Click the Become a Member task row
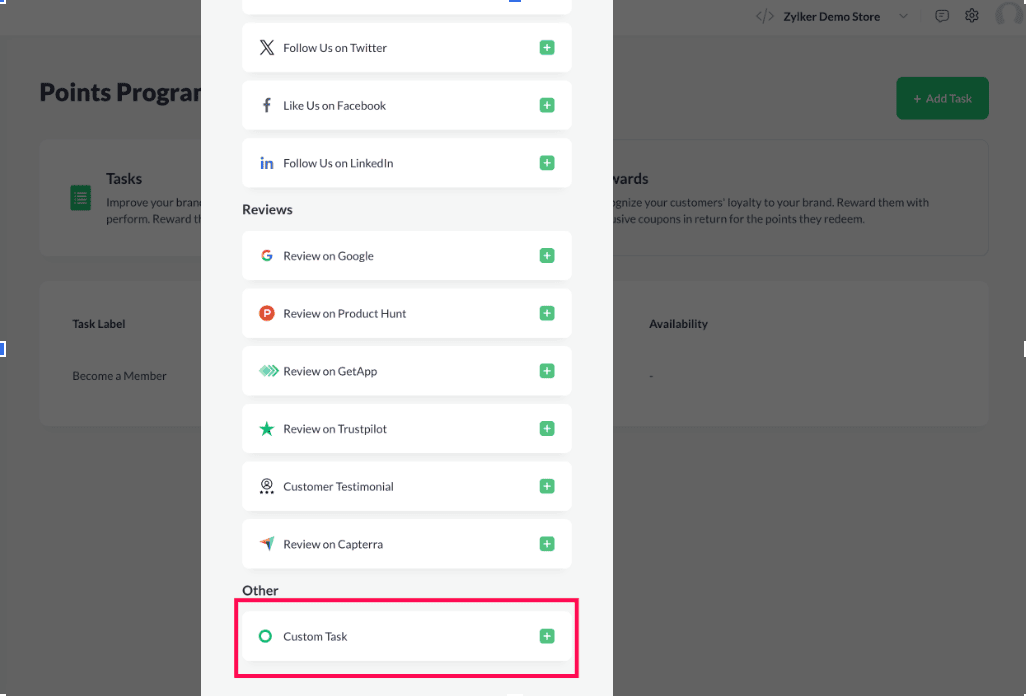This screenshot has height=696, width=1026. point(119,376)
